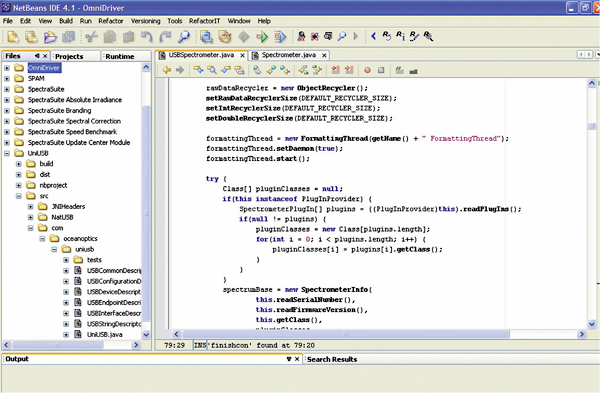Click the Cut scissors icon

click(91, 37)
